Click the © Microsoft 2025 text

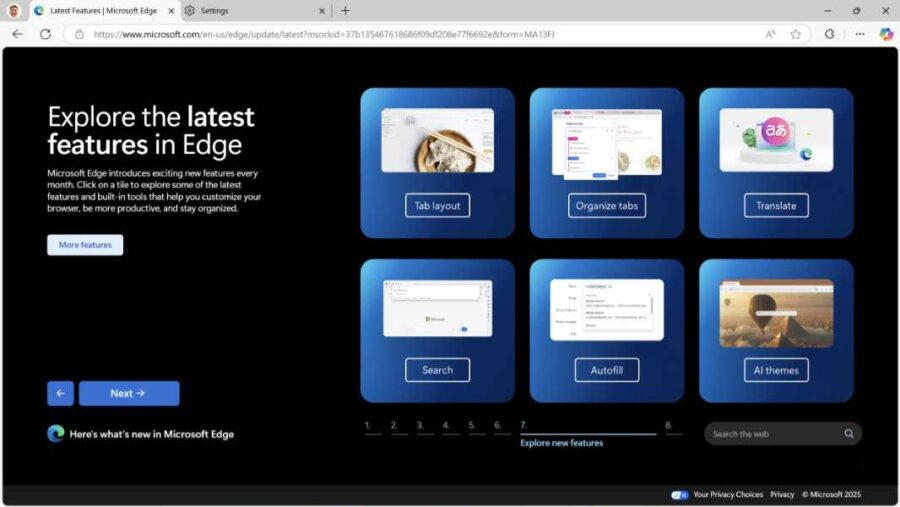point(831,494)
